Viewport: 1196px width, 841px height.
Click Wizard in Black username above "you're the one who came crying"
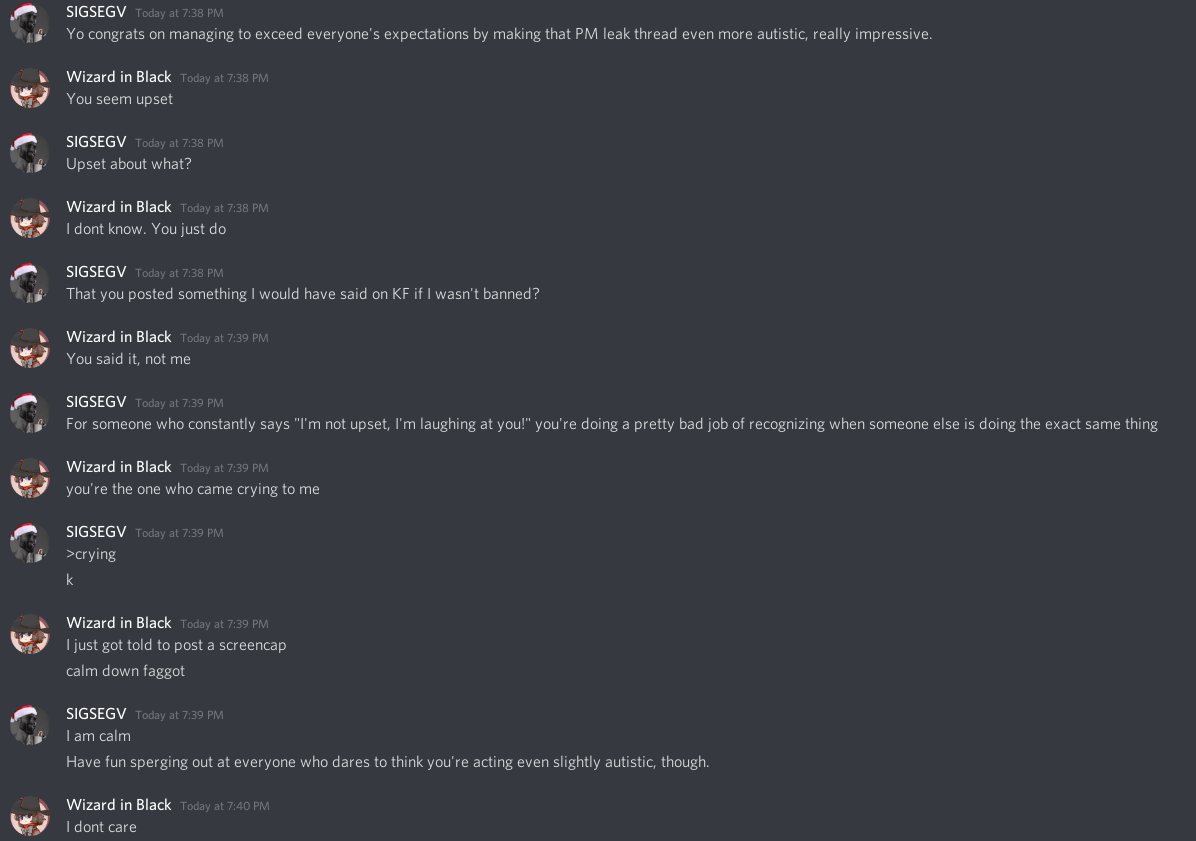pos(118,467)
